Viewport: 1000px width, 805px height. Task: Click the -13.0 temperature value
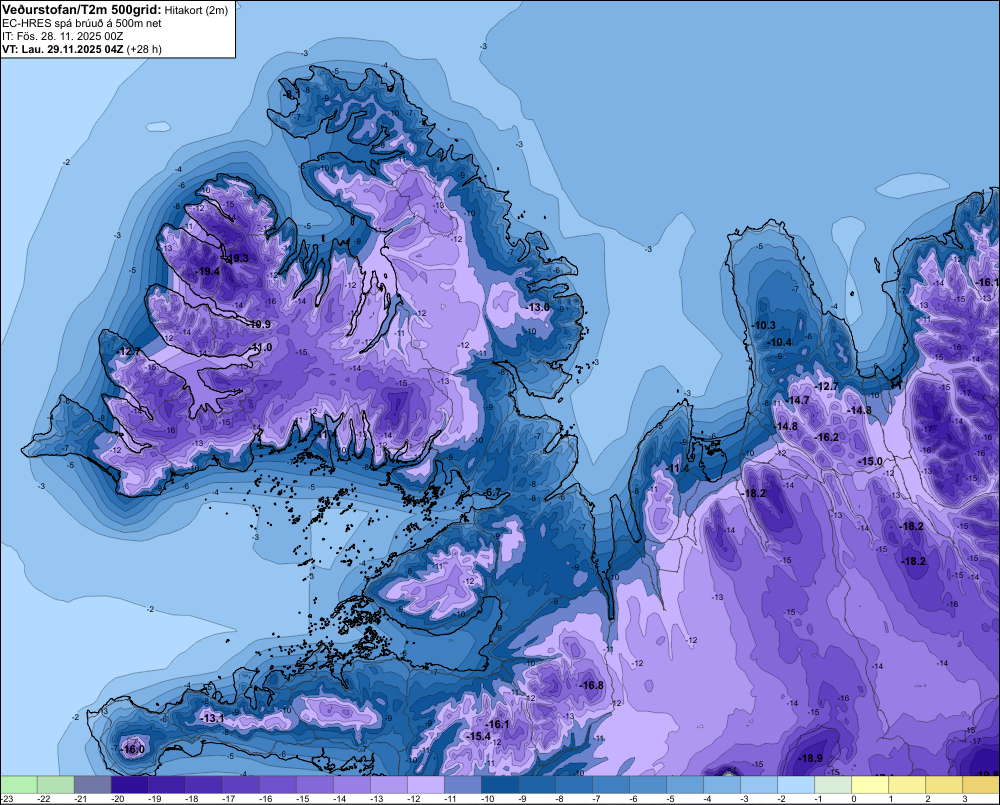pos(538,307)
